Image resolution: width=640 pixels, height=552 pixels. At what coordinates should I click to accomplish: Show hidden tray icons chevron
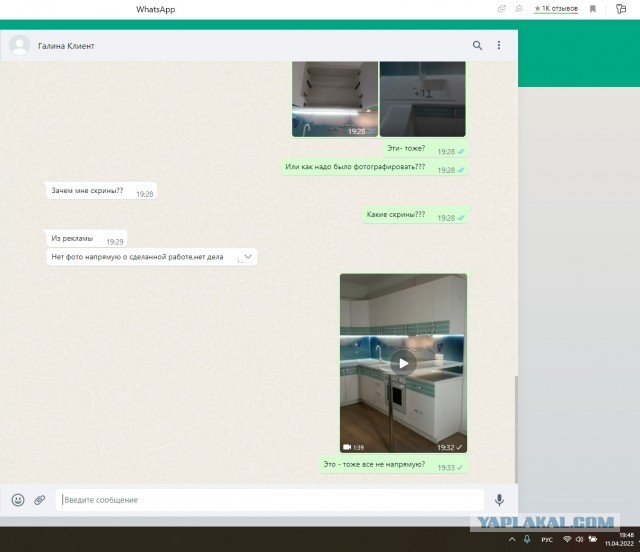512,539
